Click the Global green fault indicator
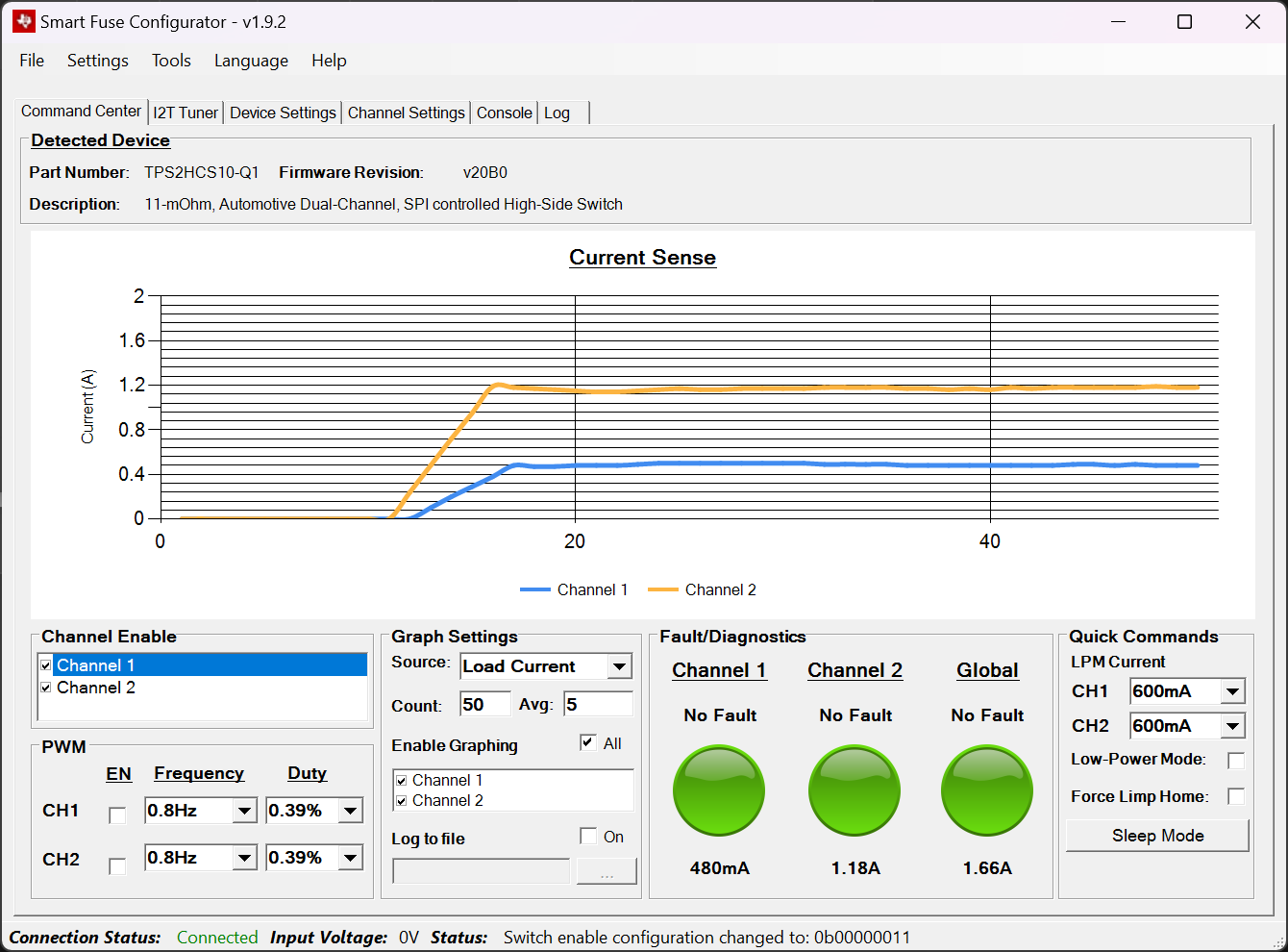 987,790
